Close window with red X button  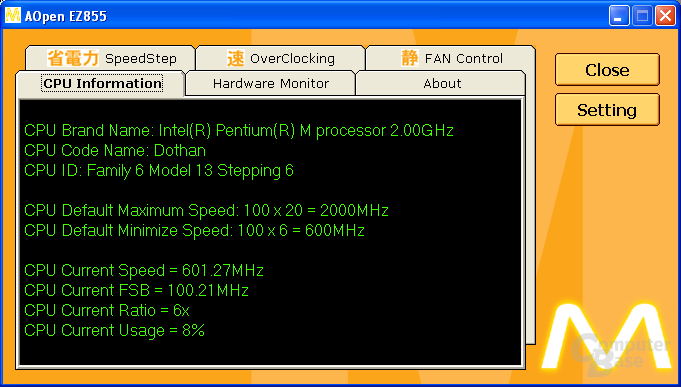[665, 17]
